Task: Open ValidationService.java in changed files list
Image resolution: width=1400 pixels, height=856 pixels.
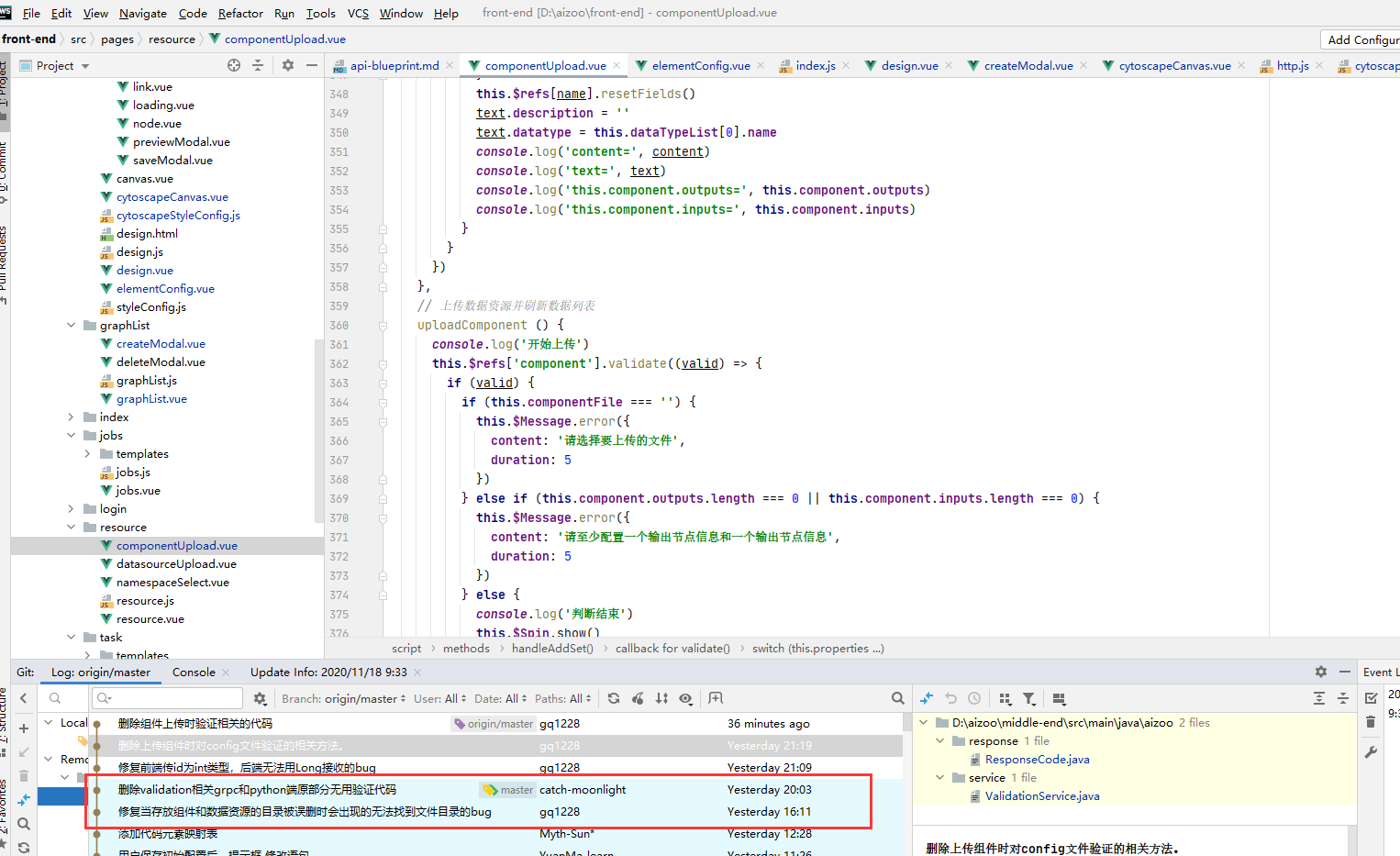Action: point(1042,795)
